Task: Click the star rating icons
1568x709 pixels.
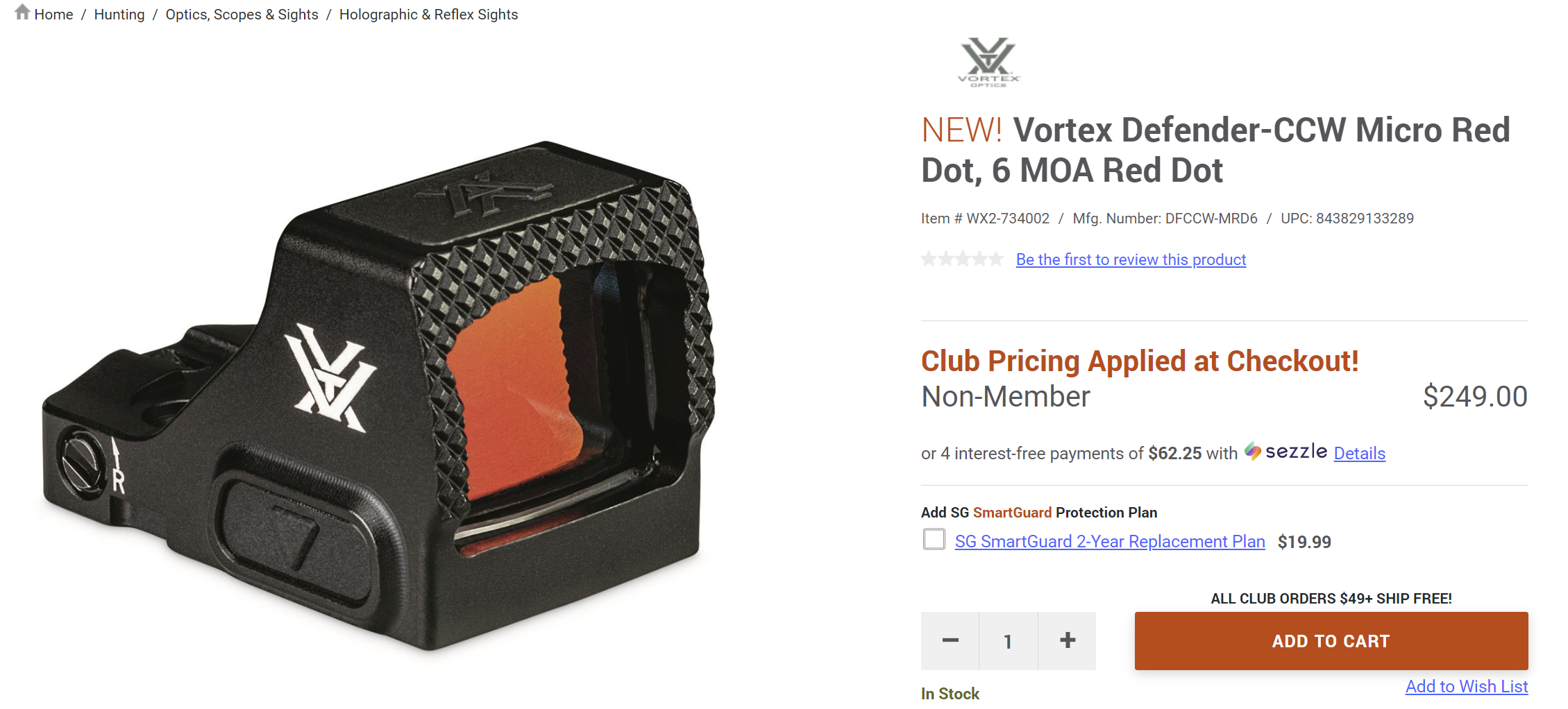Action: pos(962,259)
